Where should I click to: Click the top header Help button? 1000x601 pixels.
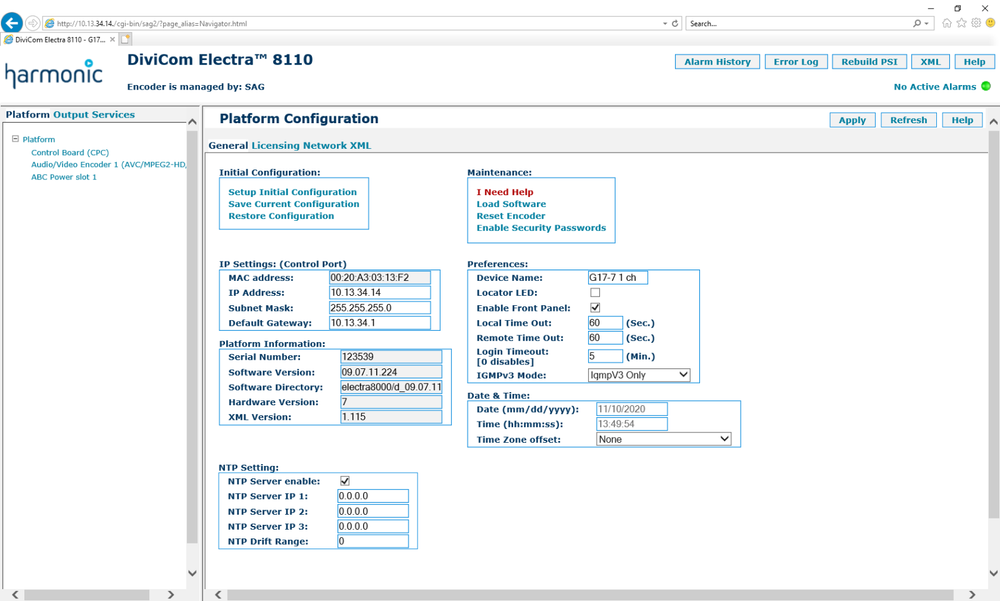click(x=974, y=62)
